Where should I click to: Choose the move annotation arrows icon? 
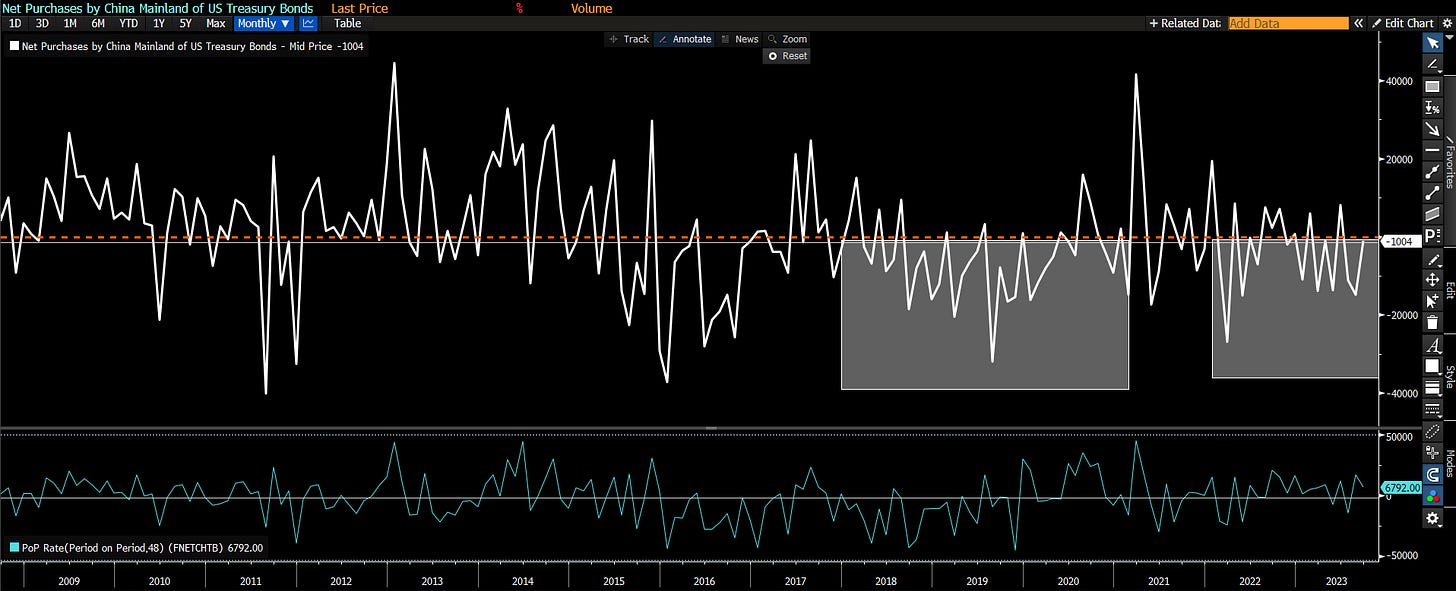point(1432,280)
